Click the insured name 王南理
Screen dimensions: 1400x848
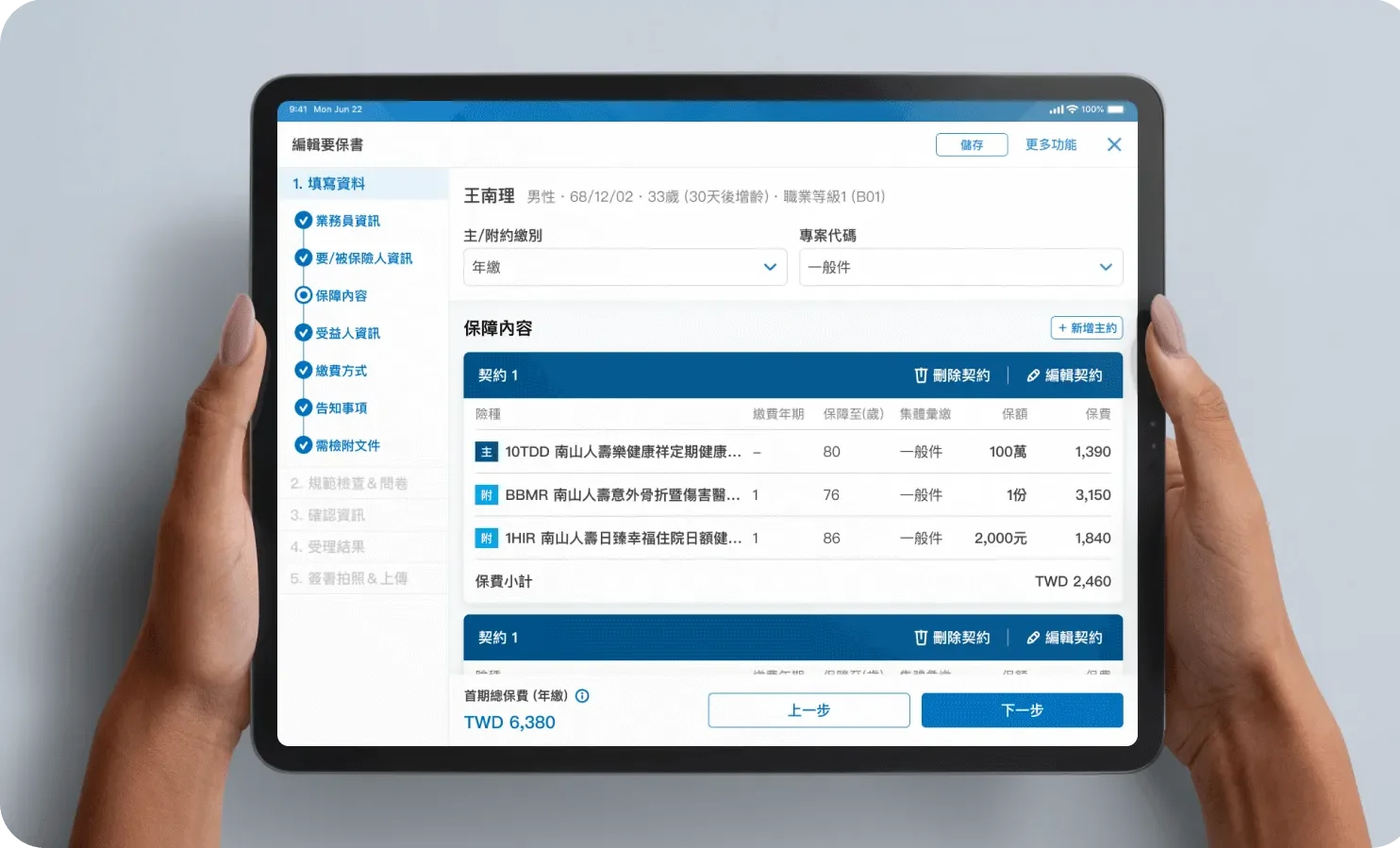point(489,196)
